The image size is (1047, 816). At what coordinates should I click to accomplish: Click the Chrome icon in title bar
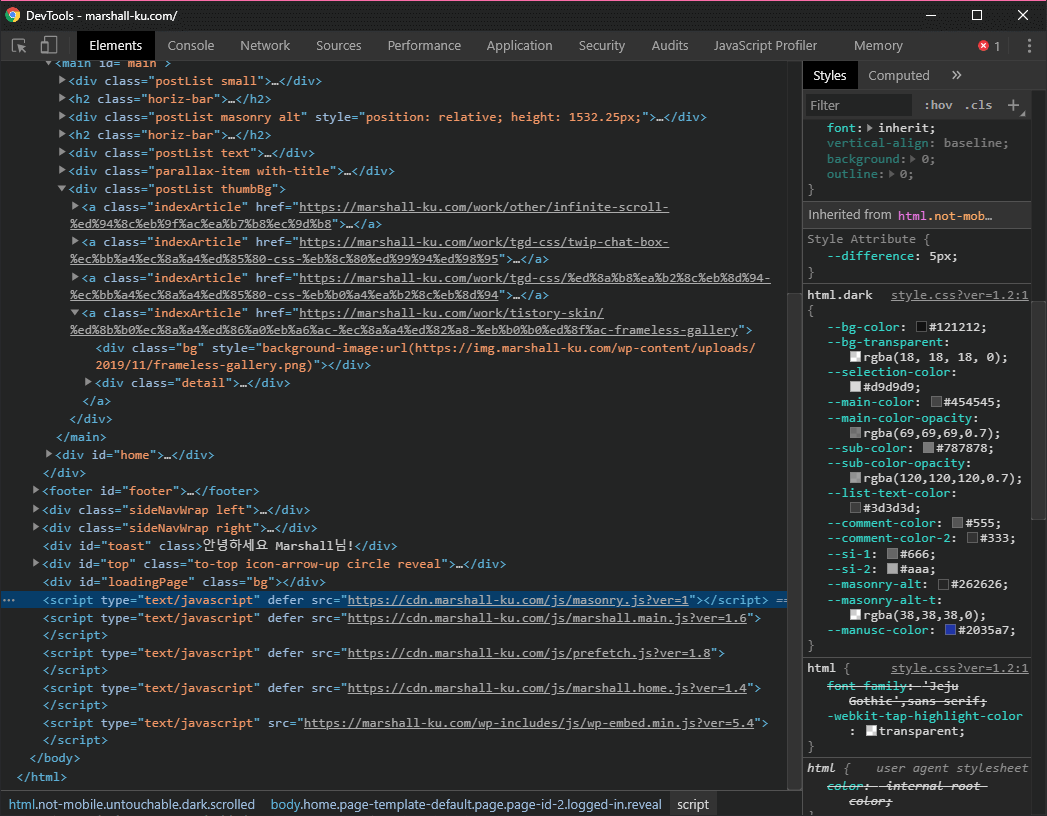coord(13,15)
